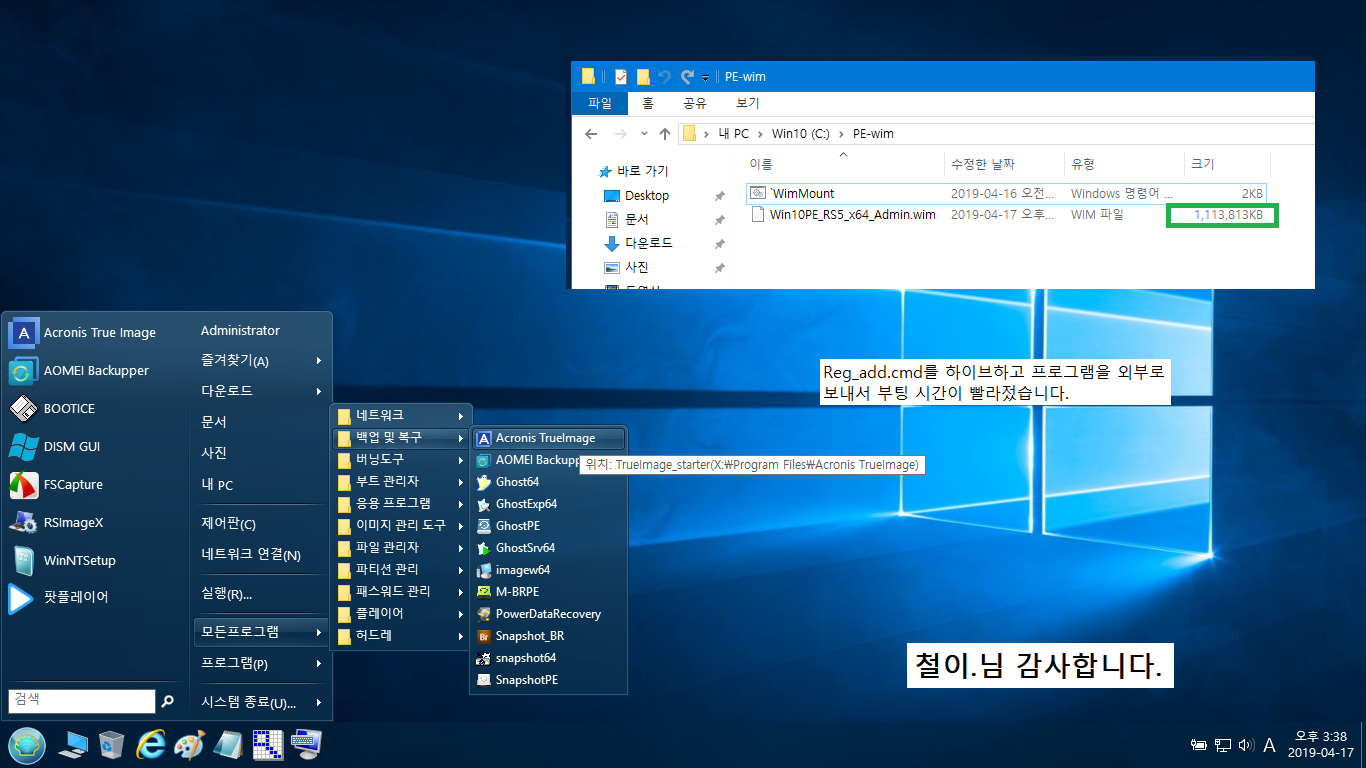Open Desktop in Explorer quick access
Screen dimensions: 1366x768
647,196
